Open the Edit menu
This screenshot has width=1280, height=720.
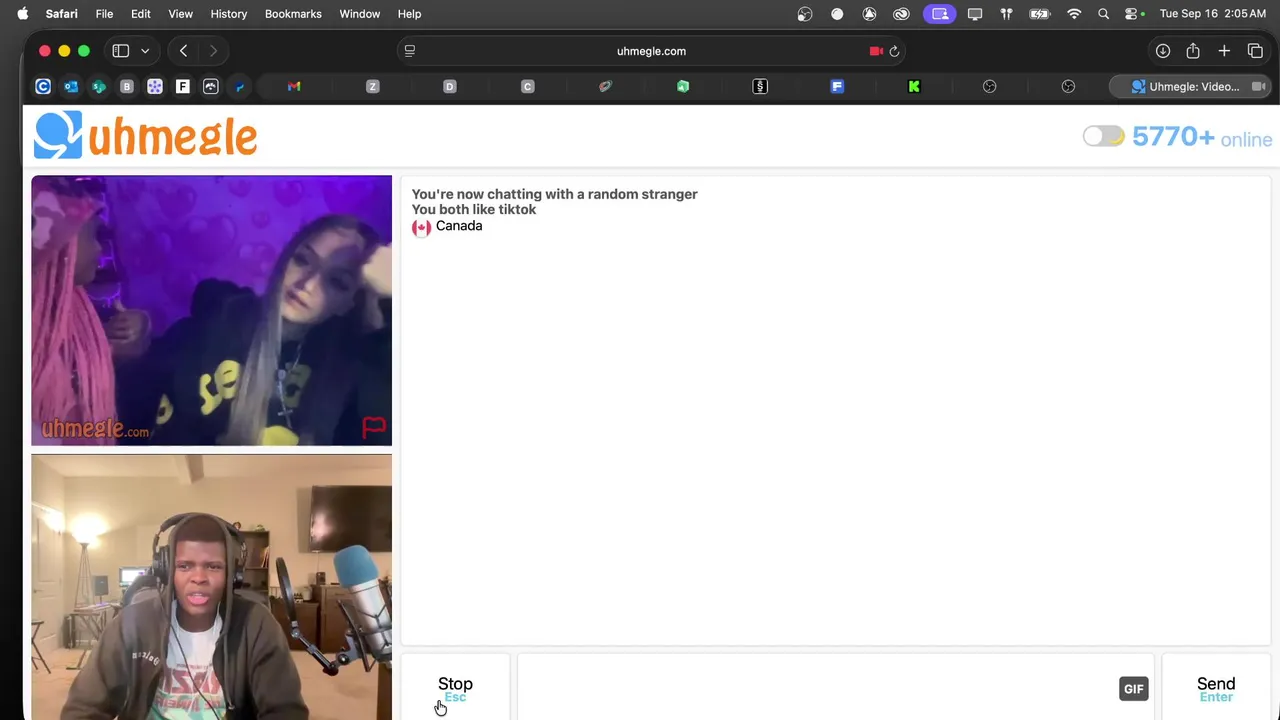coord(141,14)
